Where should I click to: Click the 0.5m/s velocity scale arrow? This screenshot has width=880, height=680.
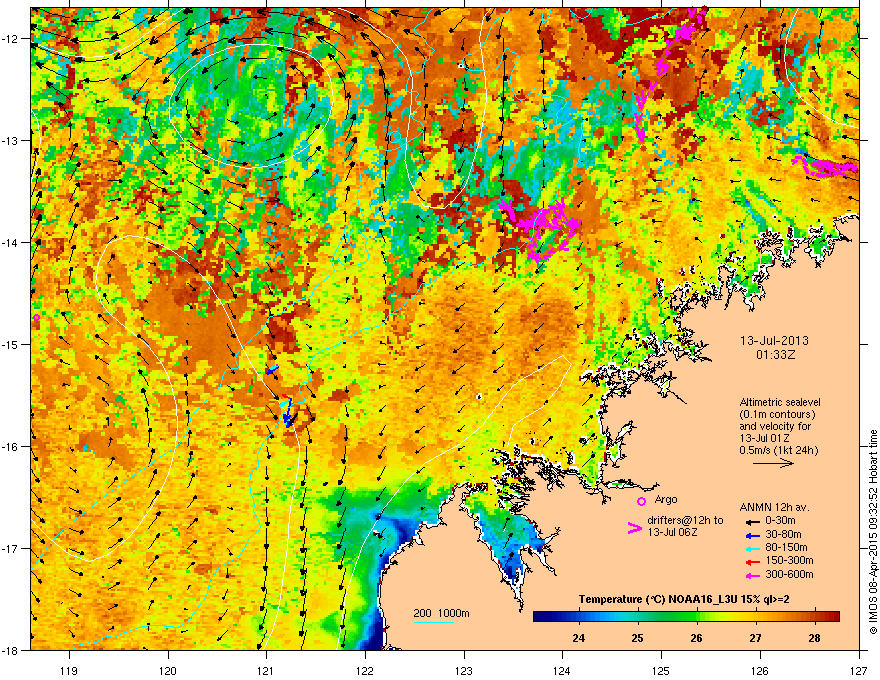point(773,463)
